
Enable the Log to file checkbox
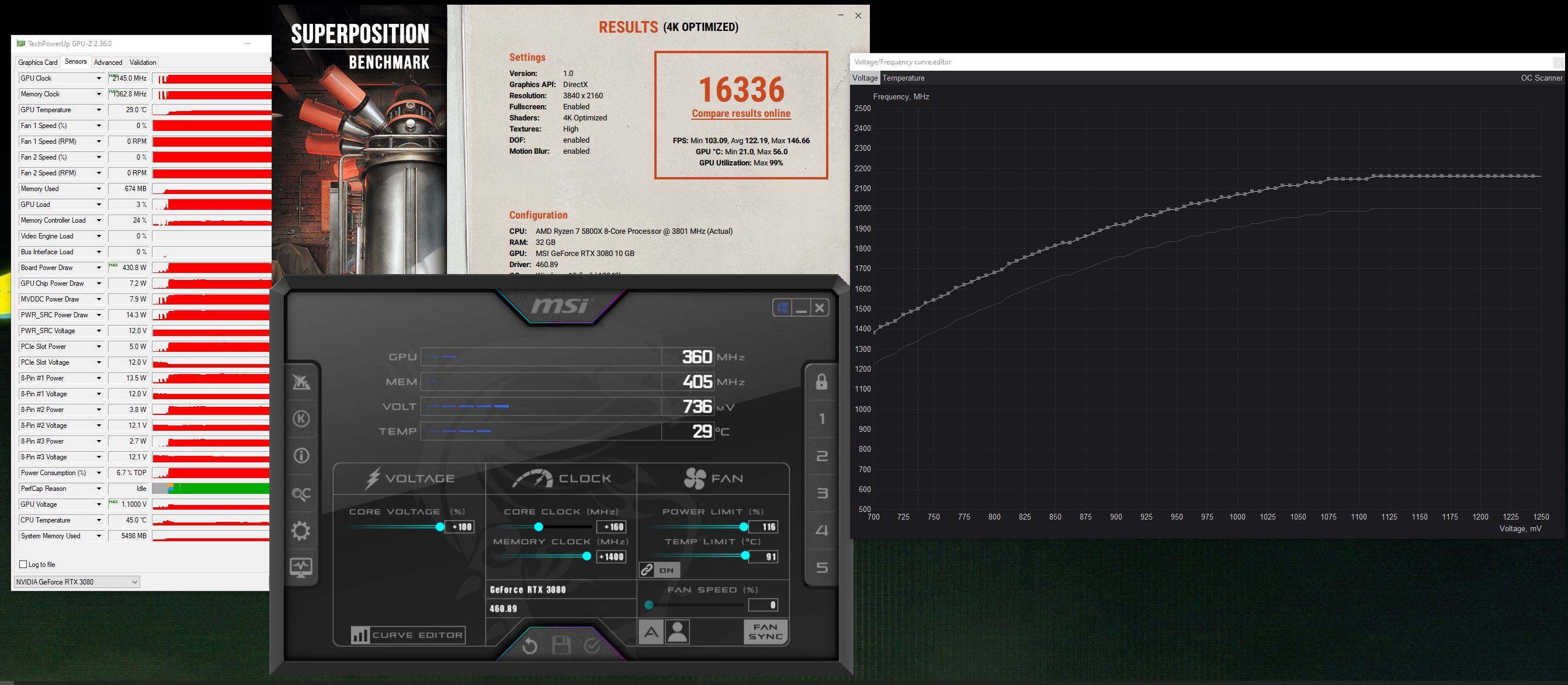coord(23,565)
